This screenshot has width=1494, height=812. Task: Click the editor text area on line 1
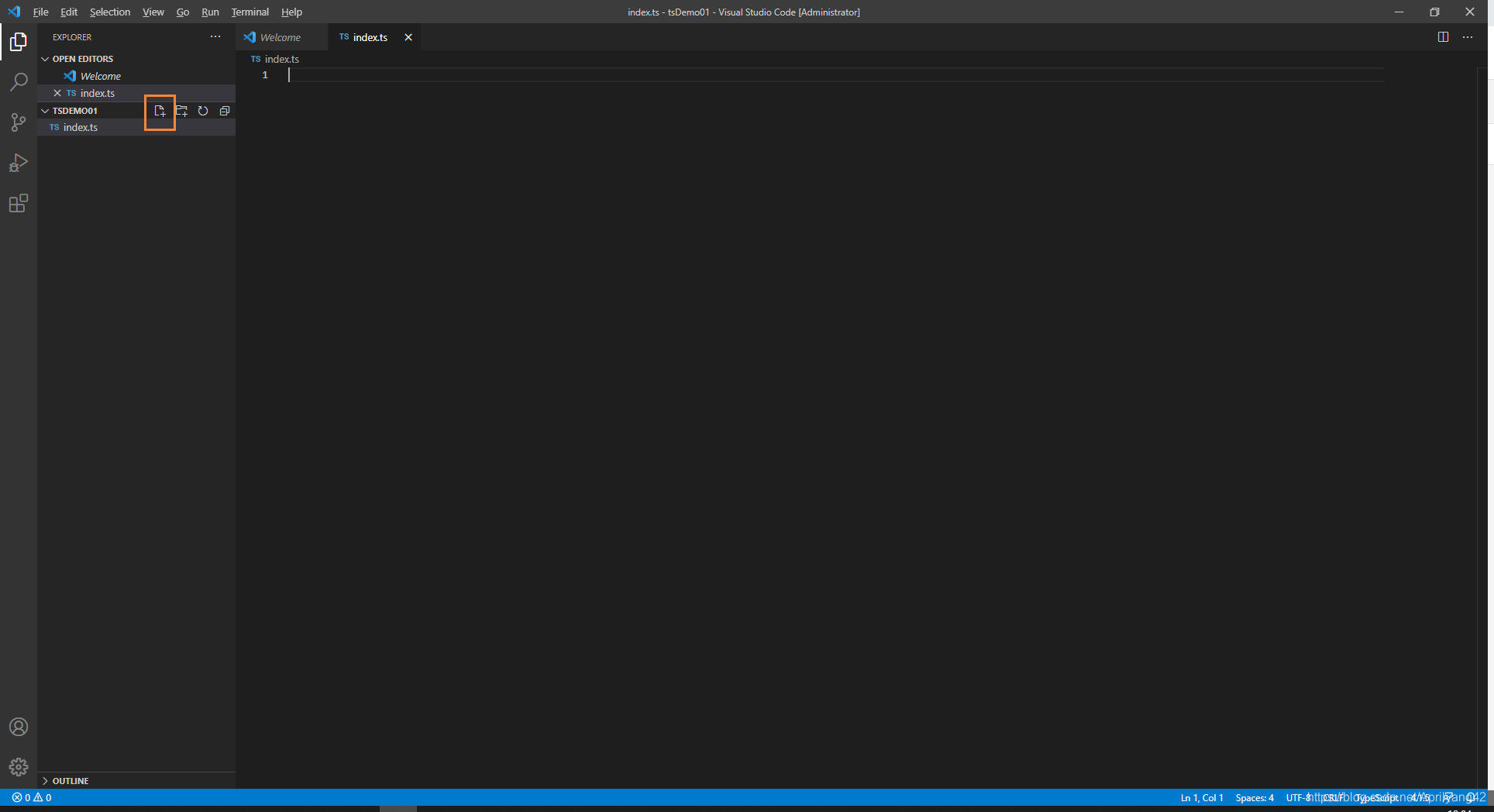tap(835, 75)
